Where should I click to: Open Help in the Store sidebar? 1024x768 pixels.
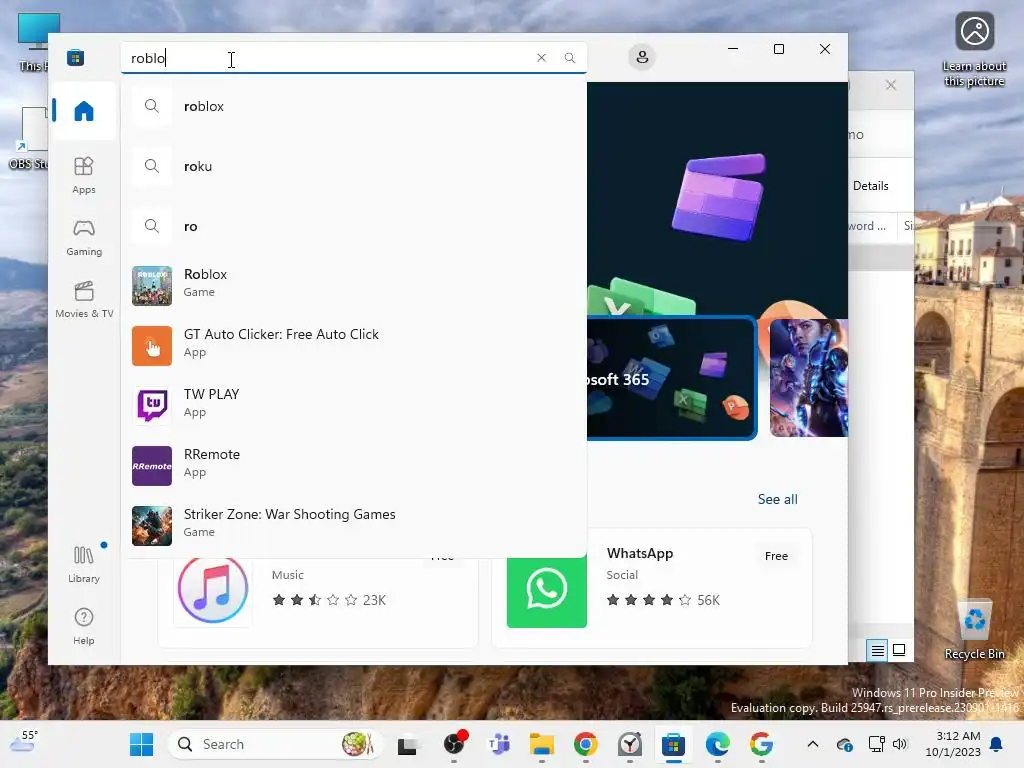click(x=84, y=626)
